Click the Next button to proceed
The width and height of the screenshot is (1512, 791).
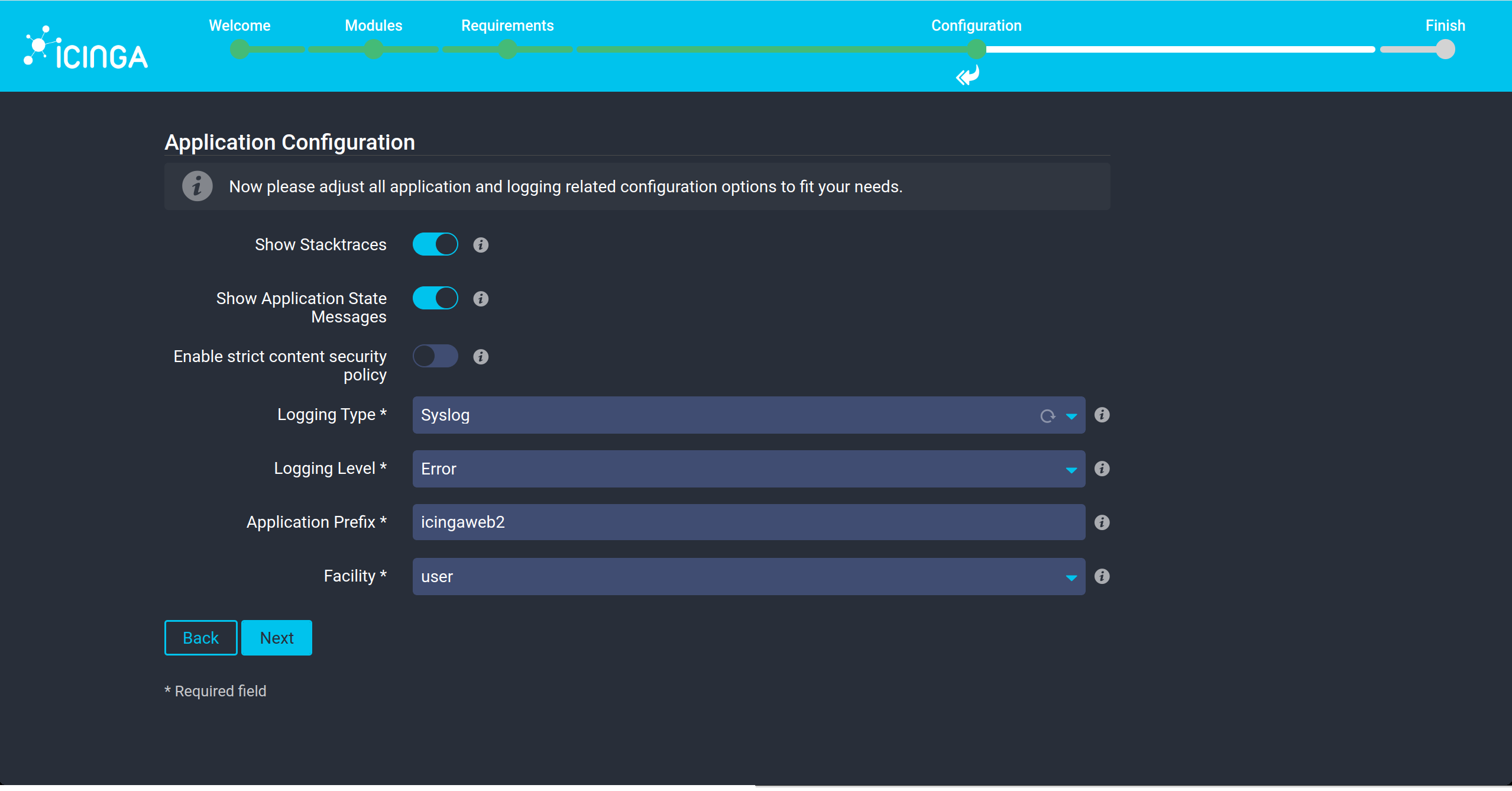tap(277, 637)
